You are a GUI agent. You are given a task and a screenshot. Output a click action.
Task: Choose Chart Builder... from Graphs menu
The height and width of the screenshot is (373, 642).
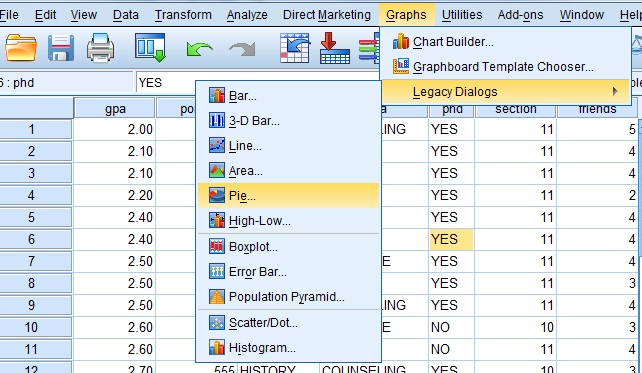click(506, 42)
